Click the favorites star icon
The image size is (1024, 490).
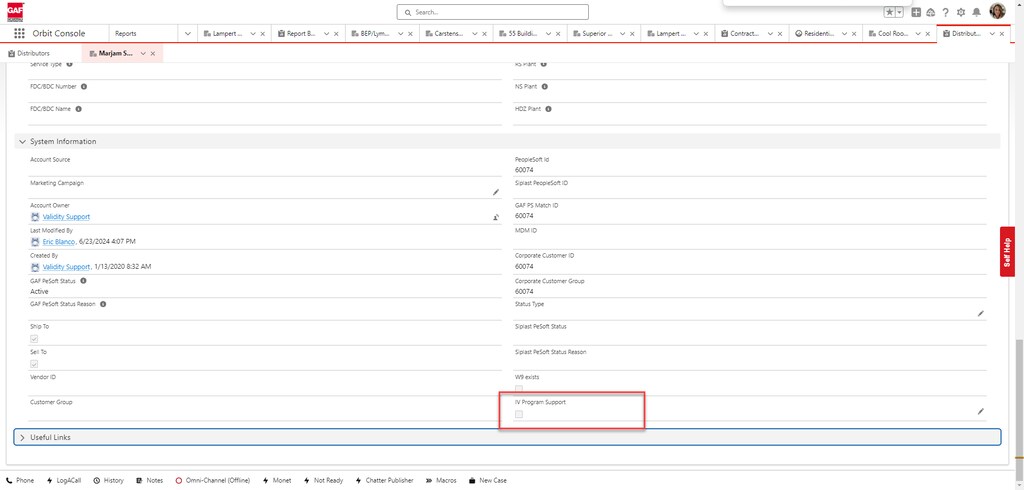[889, 12]
